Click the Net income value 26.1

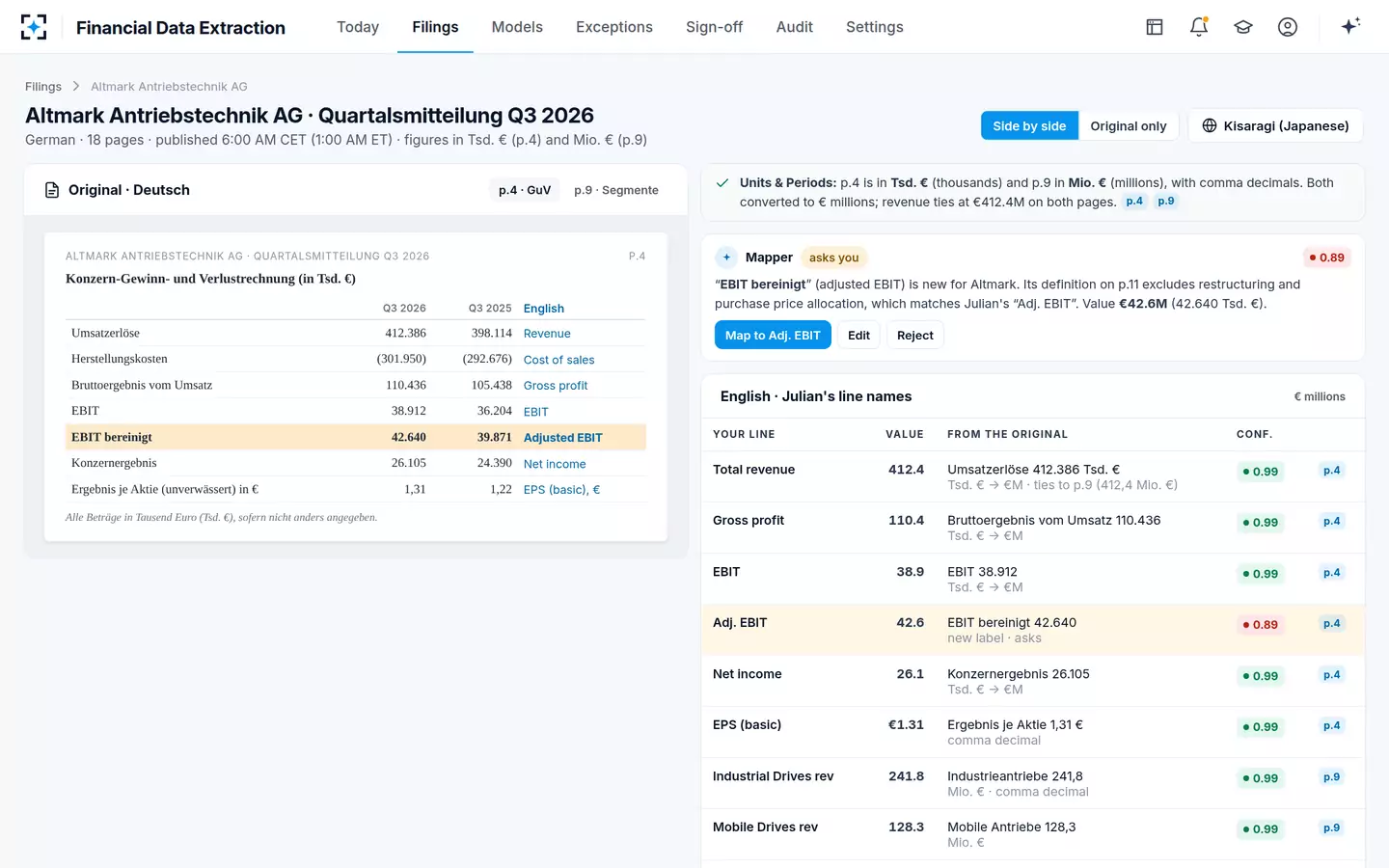tap(911, 674)
